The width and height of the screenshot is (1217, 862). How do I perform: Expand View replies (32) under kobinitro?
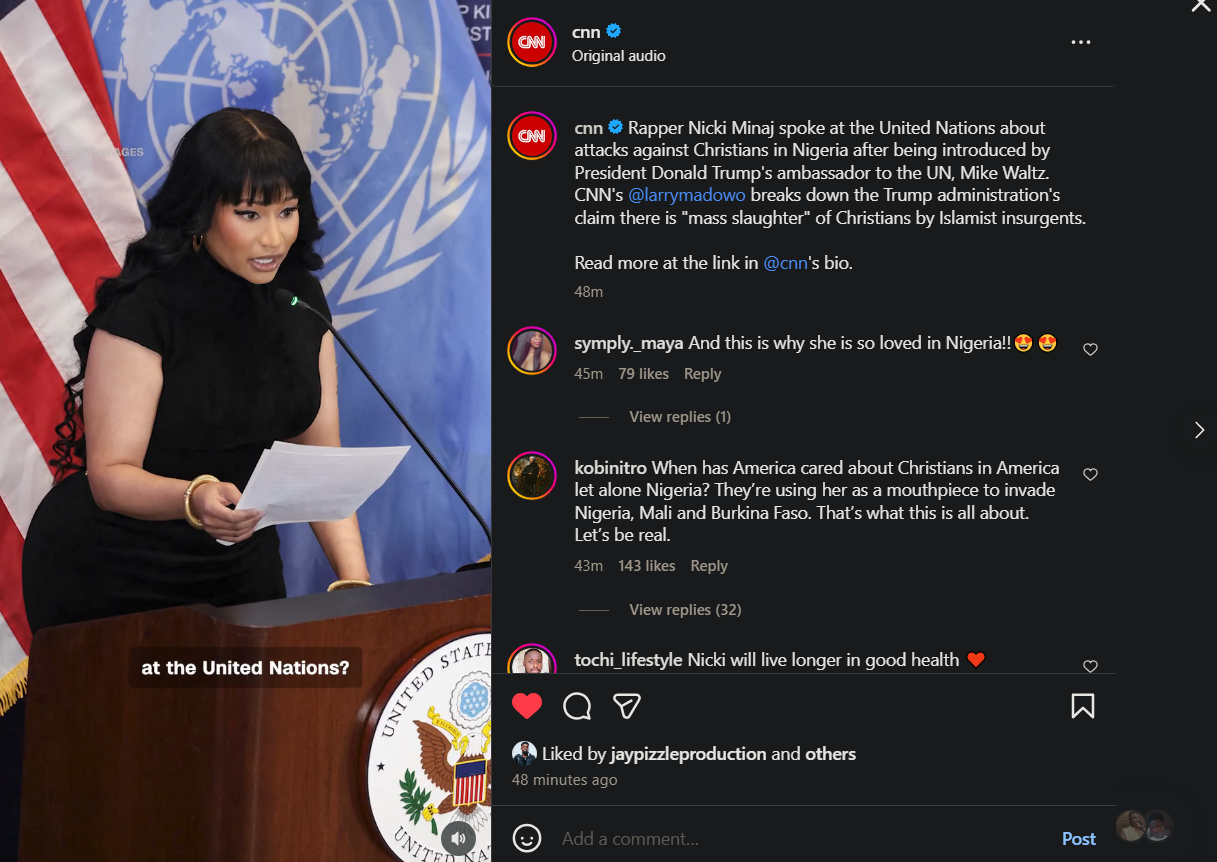click(x=685, y=609)
